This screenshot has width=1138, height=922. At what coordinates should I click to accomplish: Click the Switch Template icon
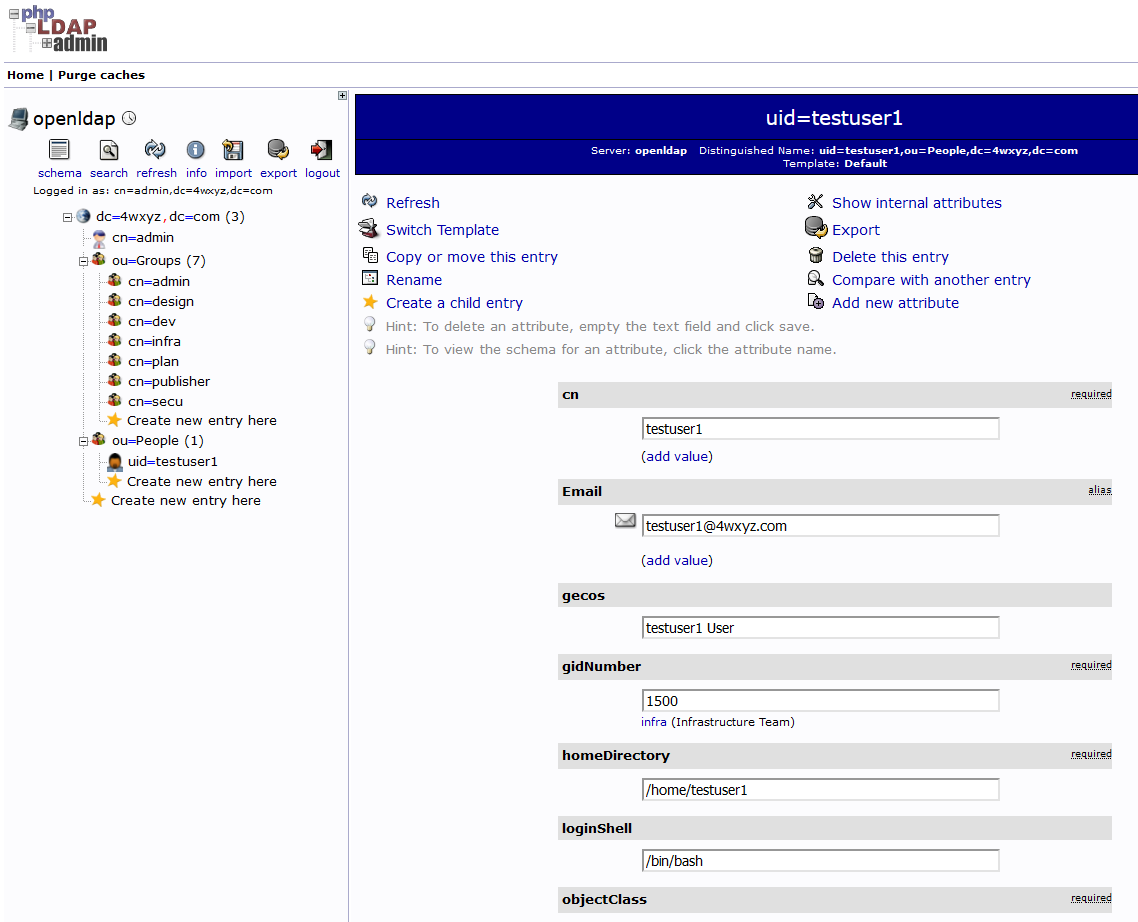369,228
